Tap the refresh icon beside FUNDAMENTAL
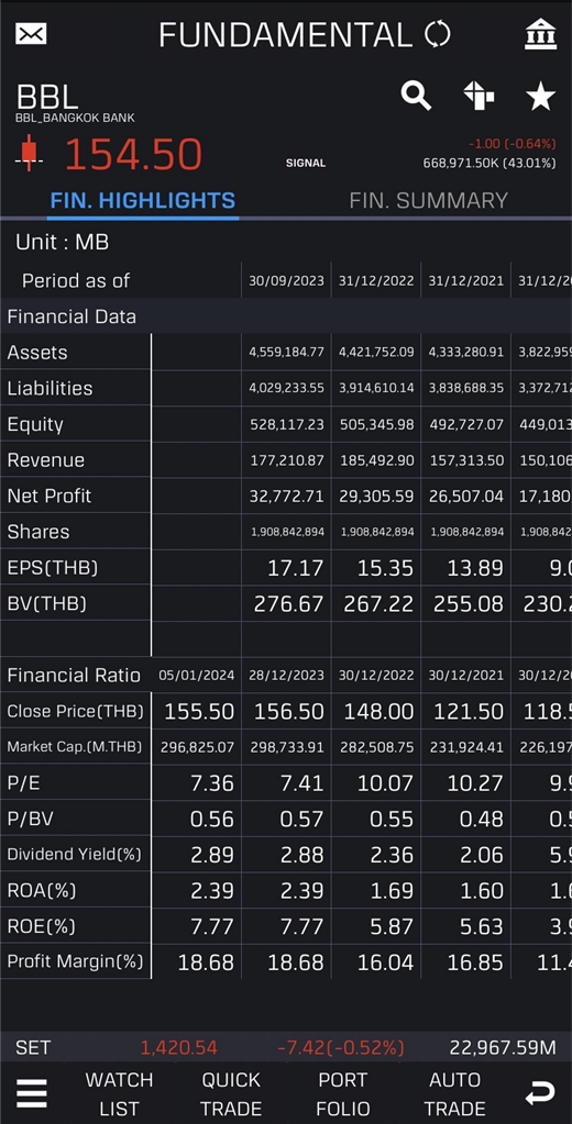The image size is (572, 1124). (437, 34)
